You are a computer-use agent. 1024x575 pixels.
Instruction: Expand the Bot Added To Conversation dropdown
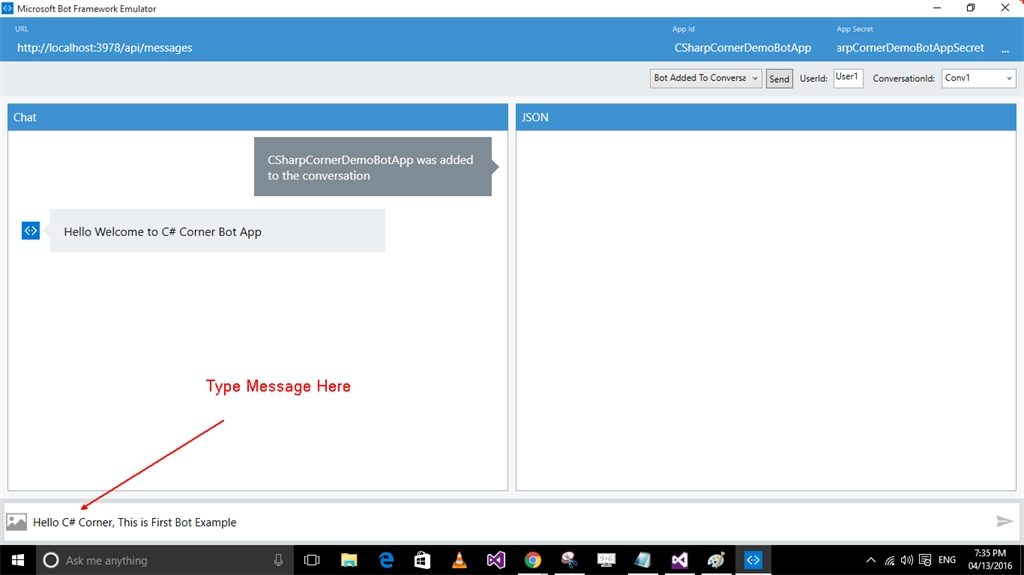[x=705, y=78]
